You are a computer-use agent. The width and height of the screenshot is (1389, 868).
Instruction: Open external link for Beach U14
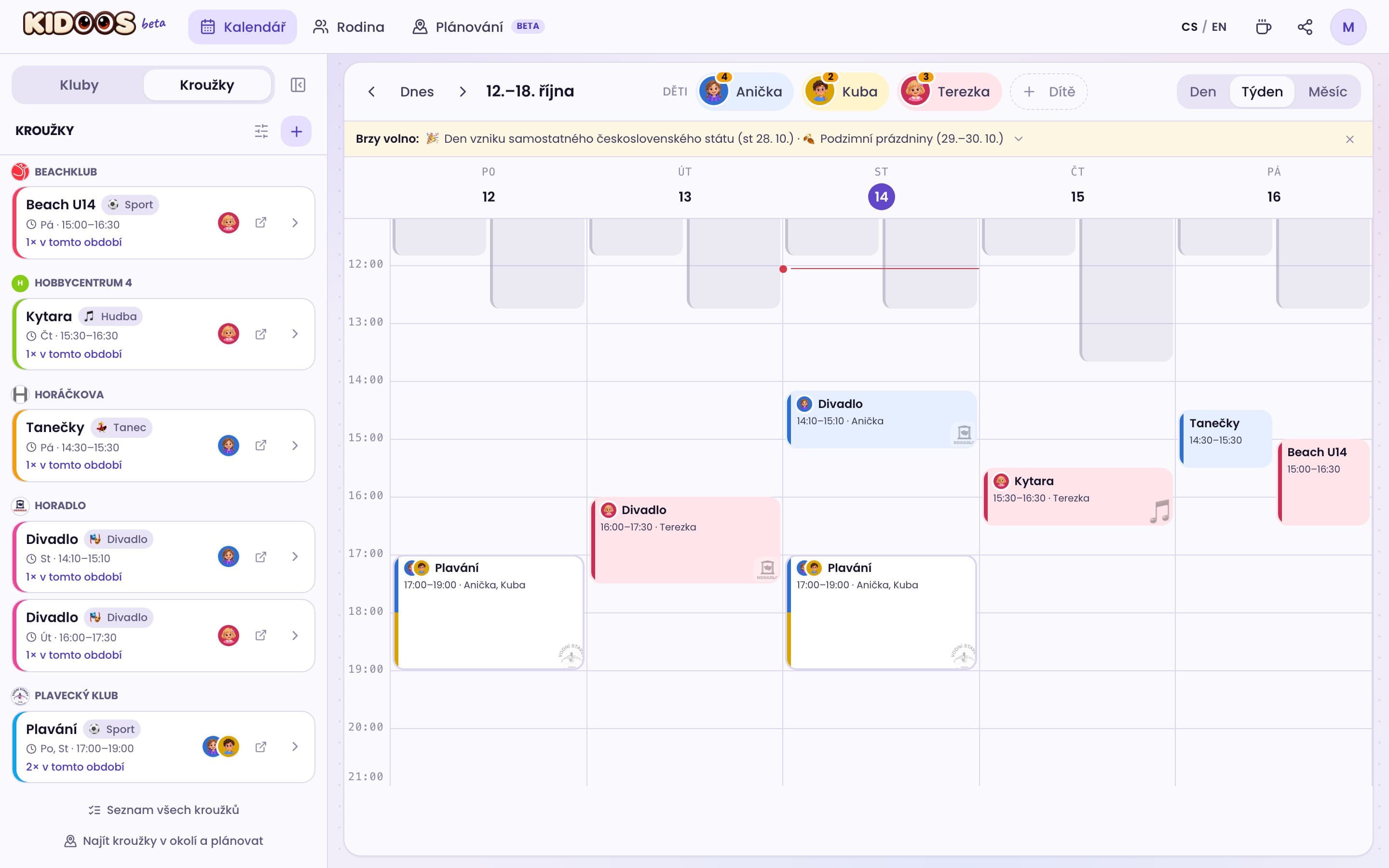260,223
